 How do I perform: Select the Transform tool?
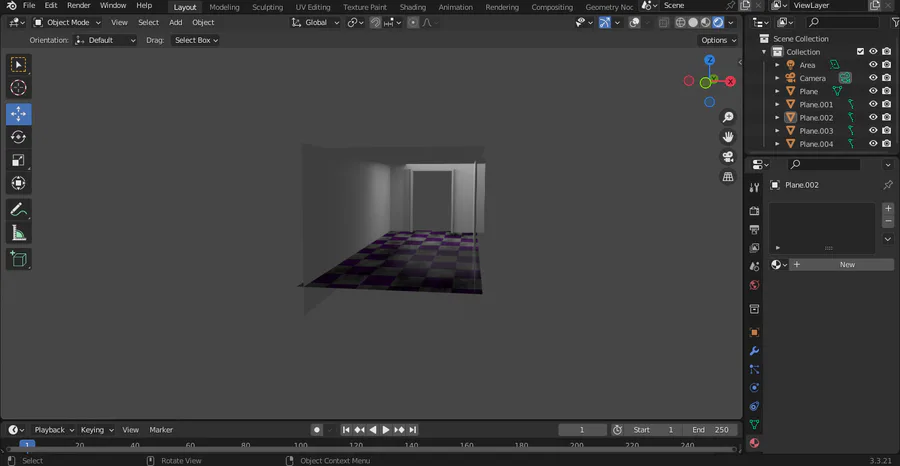pyautogui.click(x=18, y=183)
